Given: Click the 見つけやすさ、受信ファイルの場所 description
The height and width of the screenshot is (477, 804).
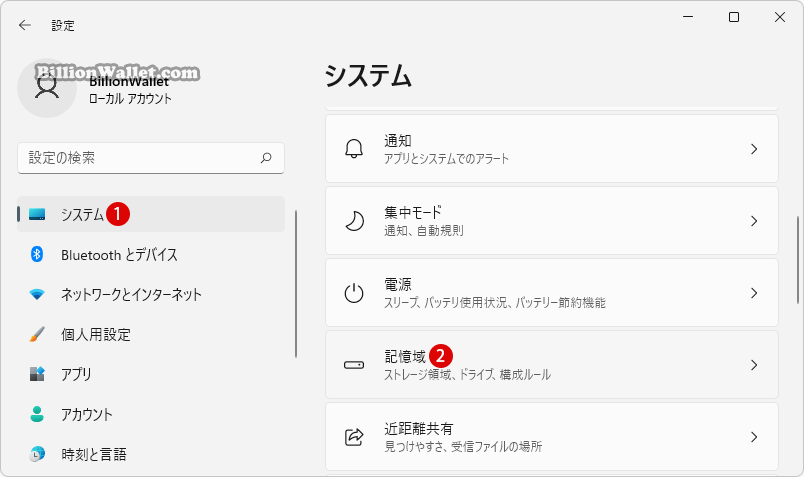Looking at the screenshot, I should coord(463,447).
